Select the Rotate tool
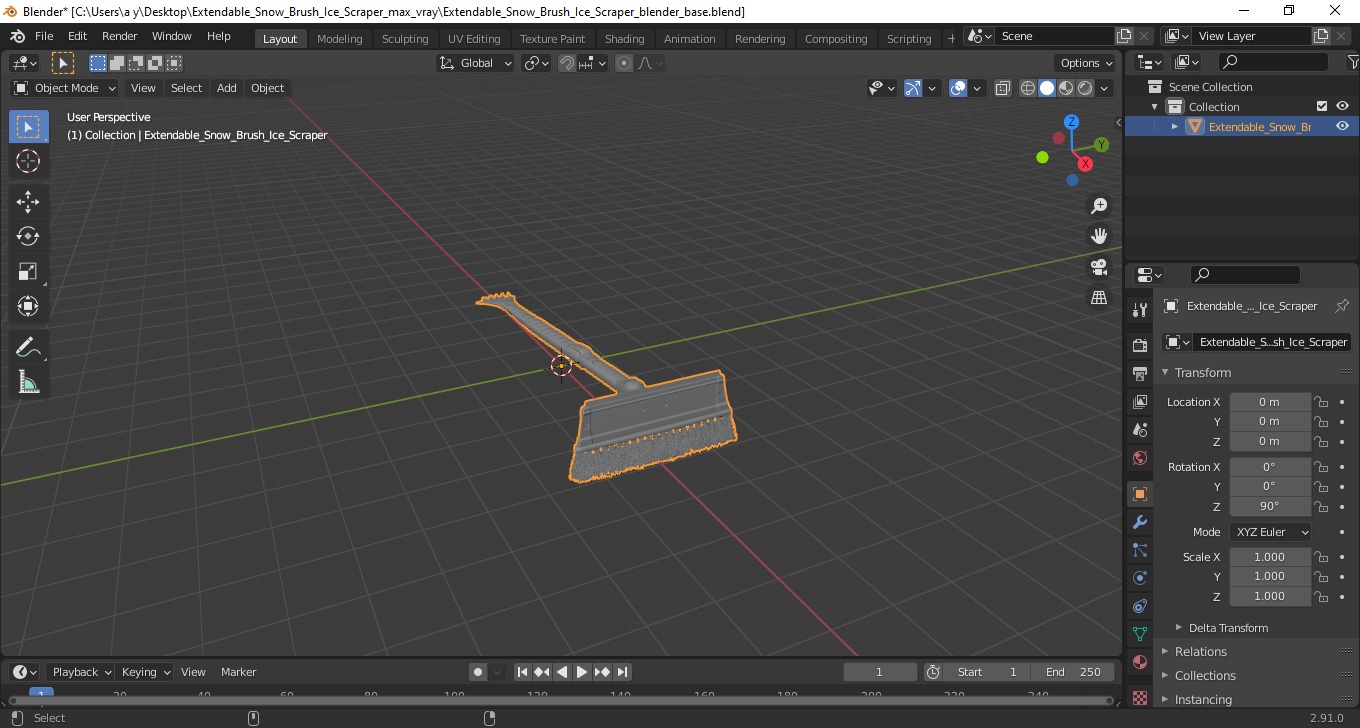This screenshot has height=728, width=1360. click(x=28, y=236)
